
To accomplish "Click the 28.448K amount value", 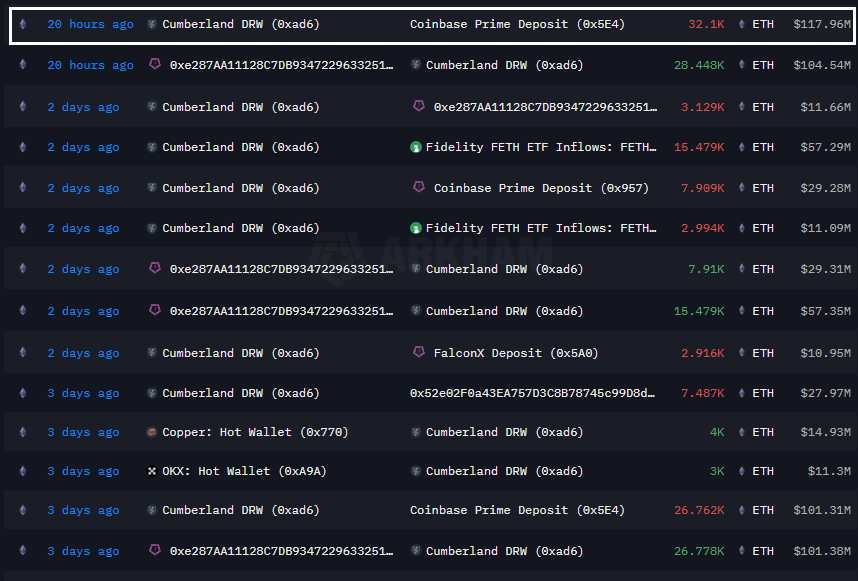I will (699, 65).
